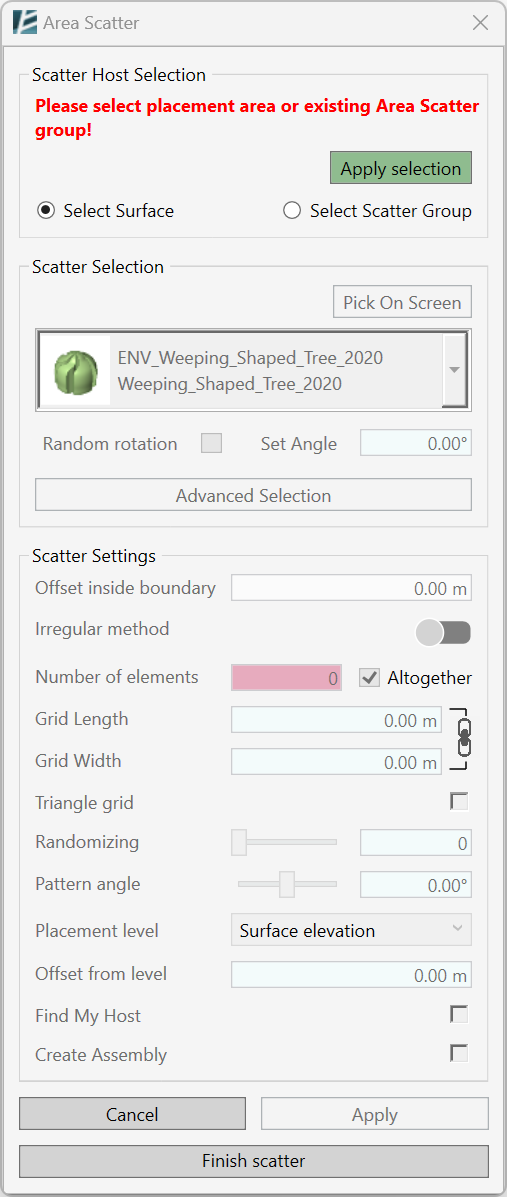Check the Create Assembly option
The width and height of the screenshot is (507, 1197).
pyautogui.click(x=459, y=1053)
